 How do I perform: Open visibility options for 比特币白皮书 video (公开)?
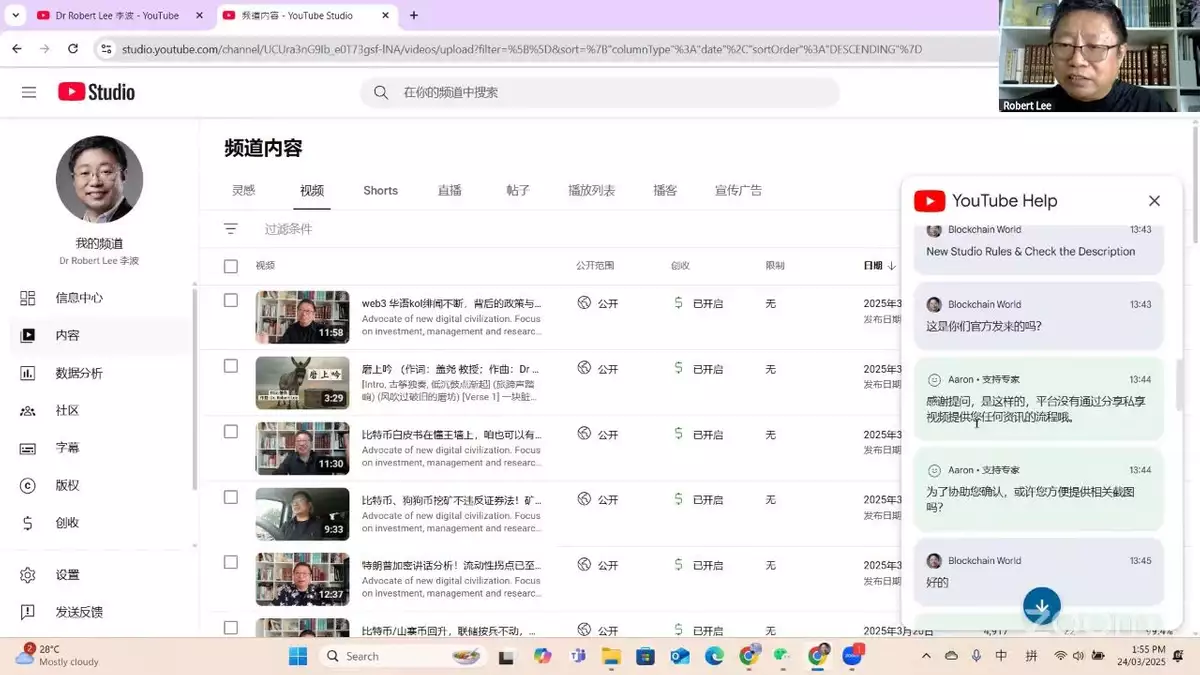(598, 435)
